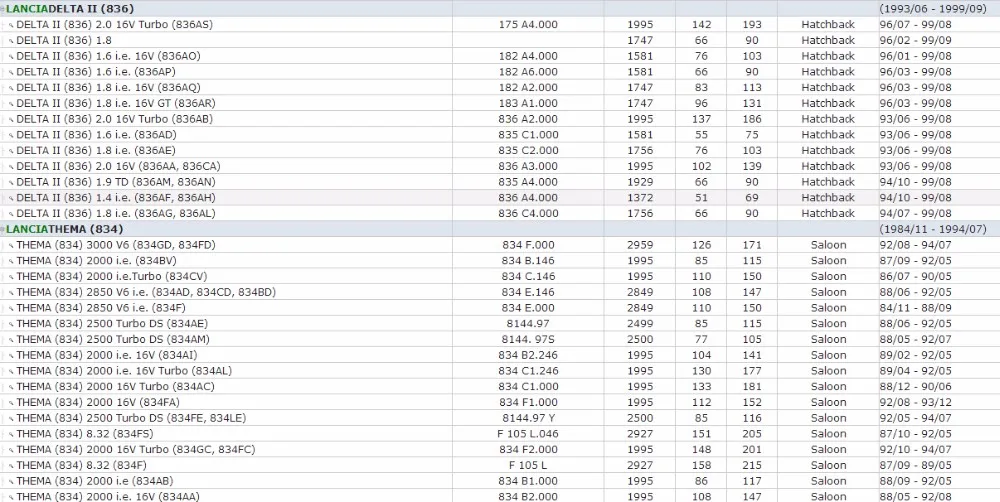Viewport: 1000px width, 502px height.
Task: Select THEMA 2000 i.e. 16V Turbo (834AL)
Action: 124,371
